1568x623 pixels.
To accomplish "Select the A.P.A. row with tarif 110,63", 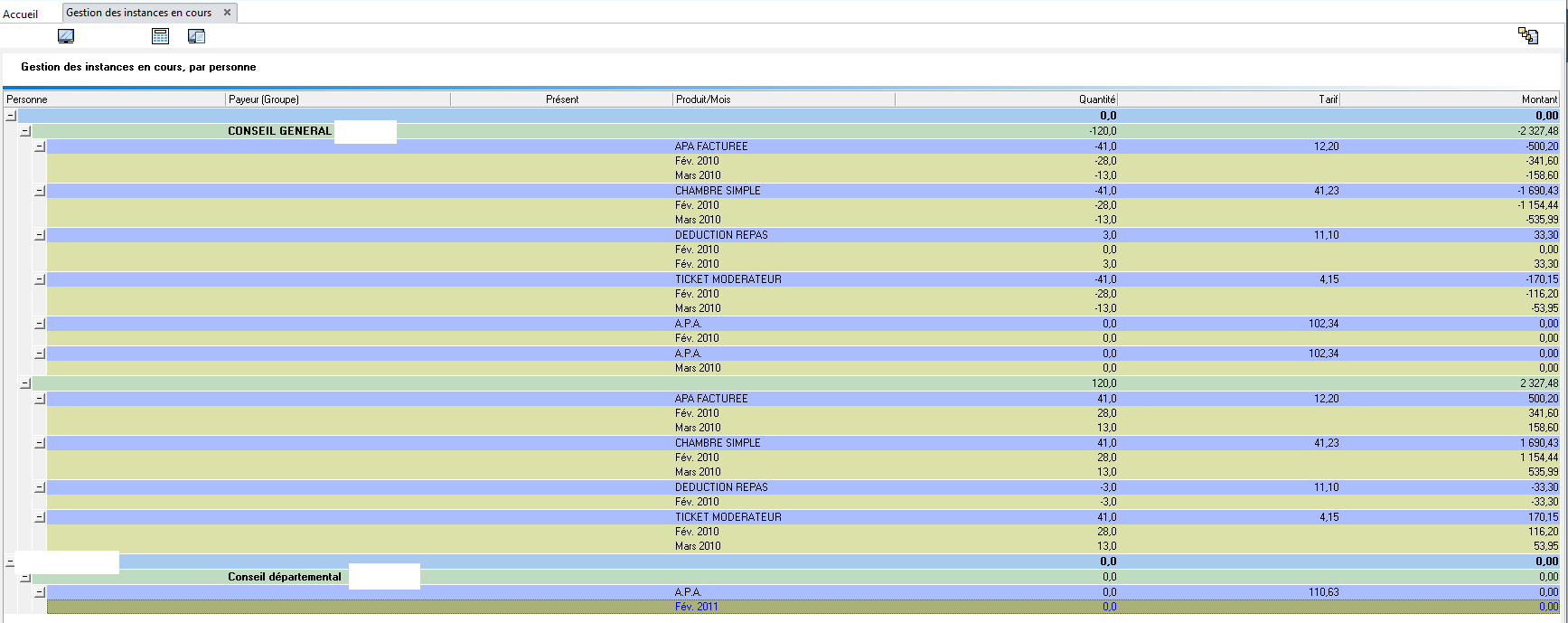I will pos(688,592).
